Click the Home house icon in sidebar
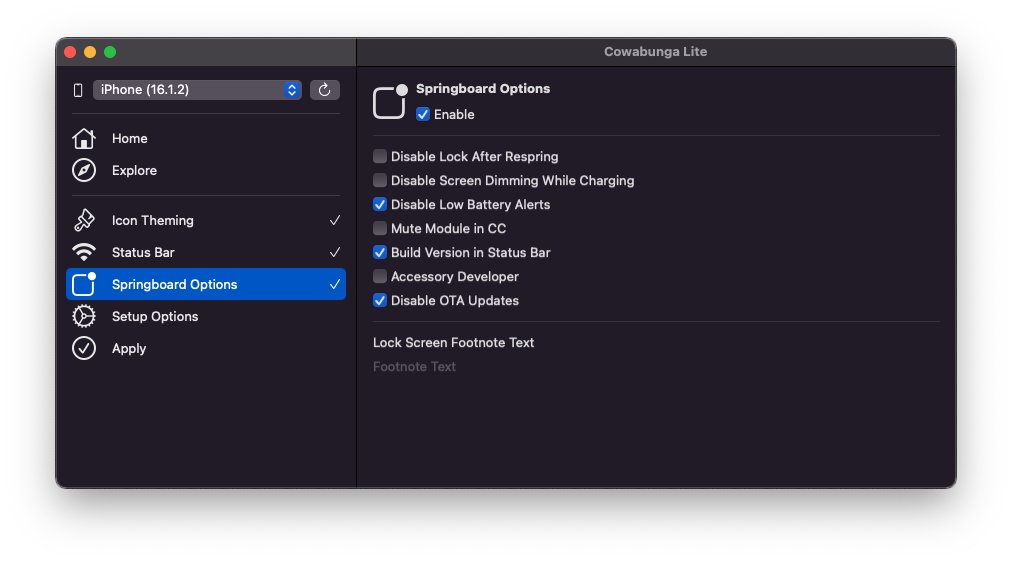The height and width of the screenshot is (562, 1012). point(84,138)
